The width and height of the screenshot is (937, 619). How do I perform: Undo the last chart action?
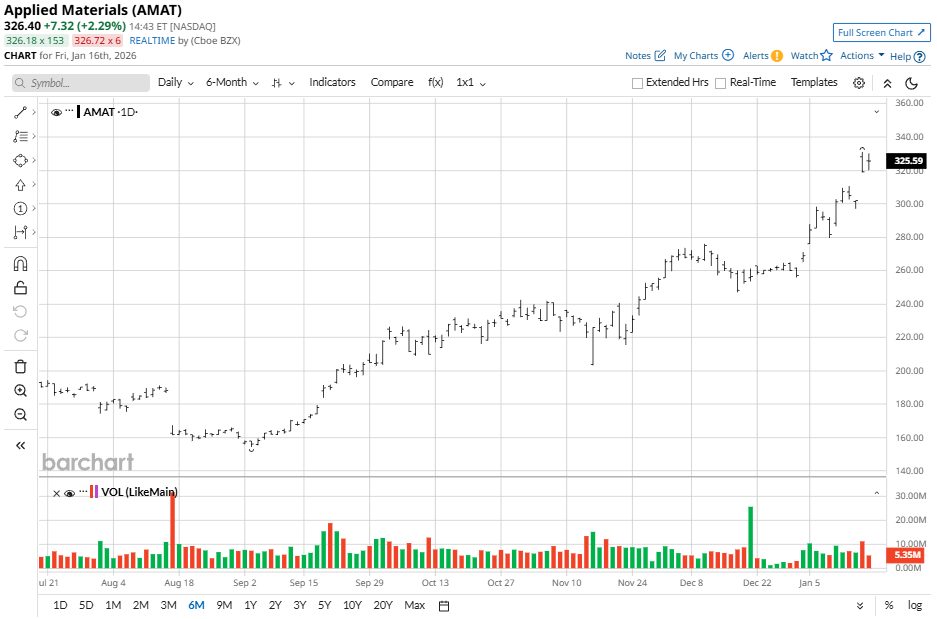[x=20, y=311]
